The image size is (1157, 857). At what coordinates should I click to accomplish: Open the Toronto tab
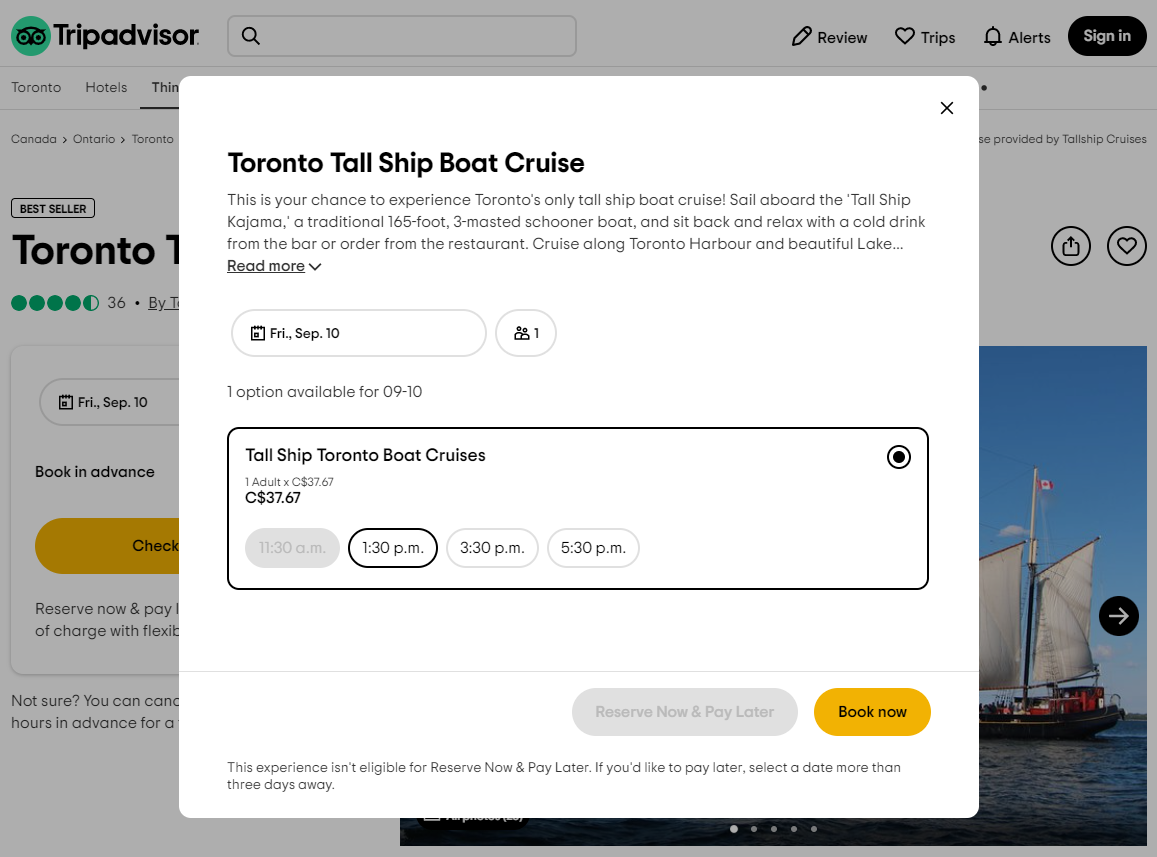point(36,87)
